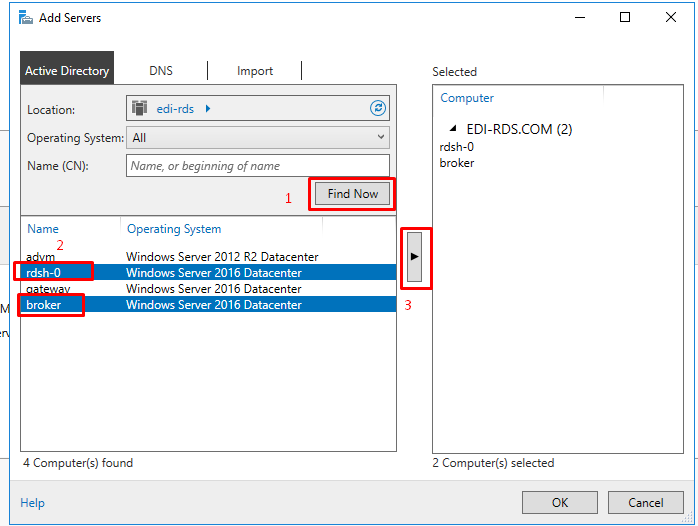Click the edi-rds location link
Screen dimensions: 698x526
(x=175, y=109)
